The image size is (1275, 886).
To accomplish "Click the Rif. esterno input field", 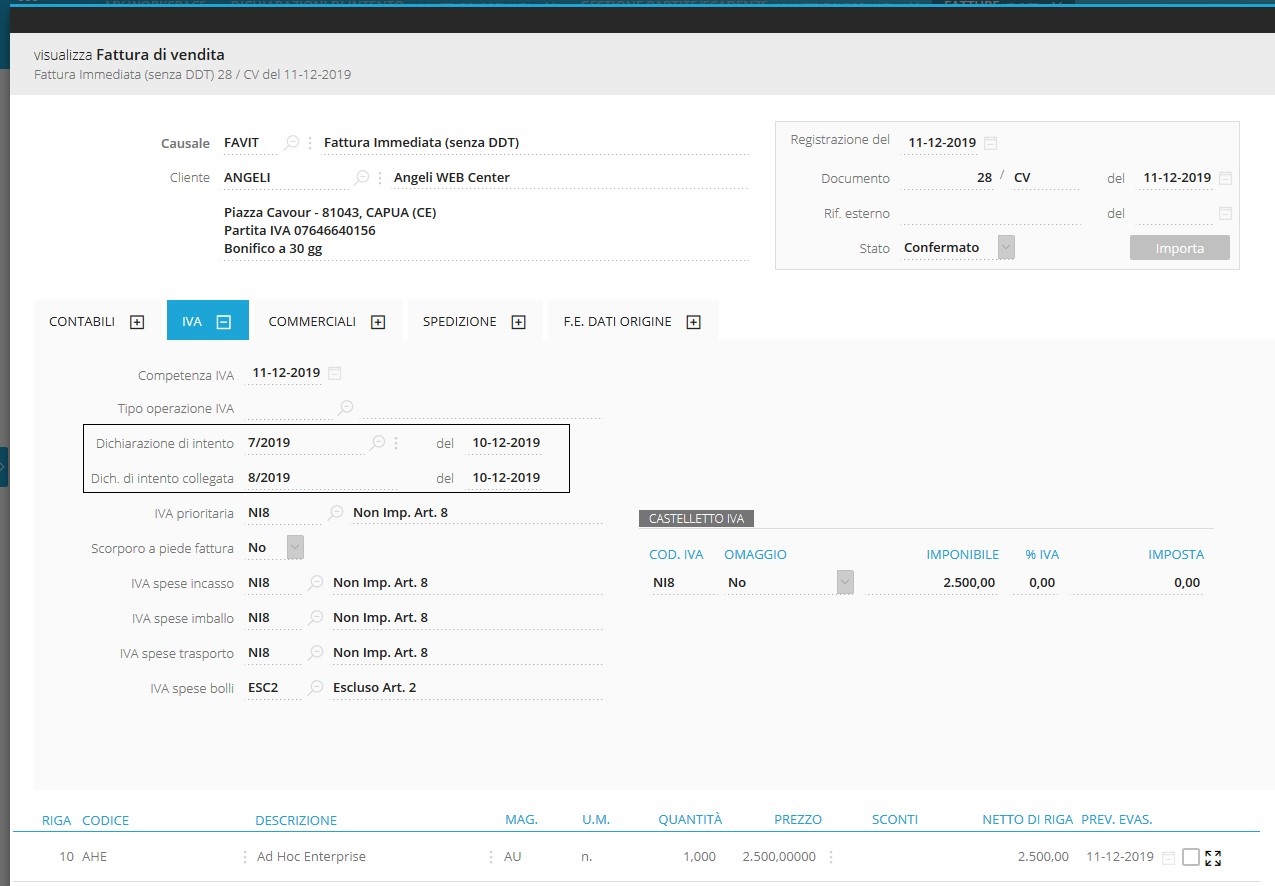I will [990, 213].
